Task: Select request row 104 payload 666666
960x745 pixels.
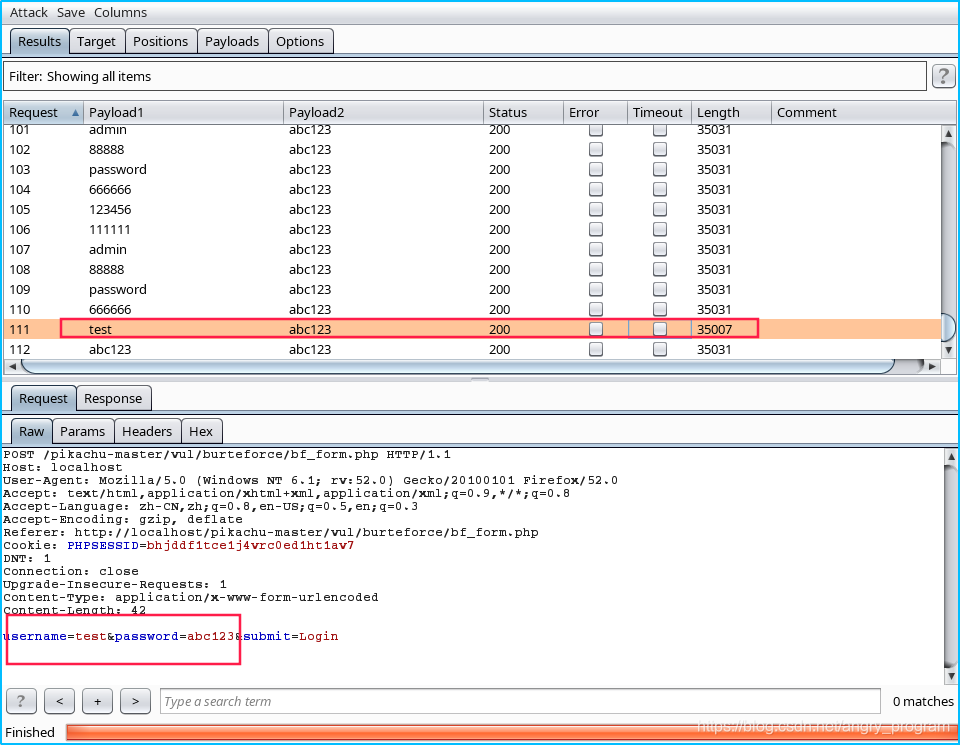Action: coord(472,190)
